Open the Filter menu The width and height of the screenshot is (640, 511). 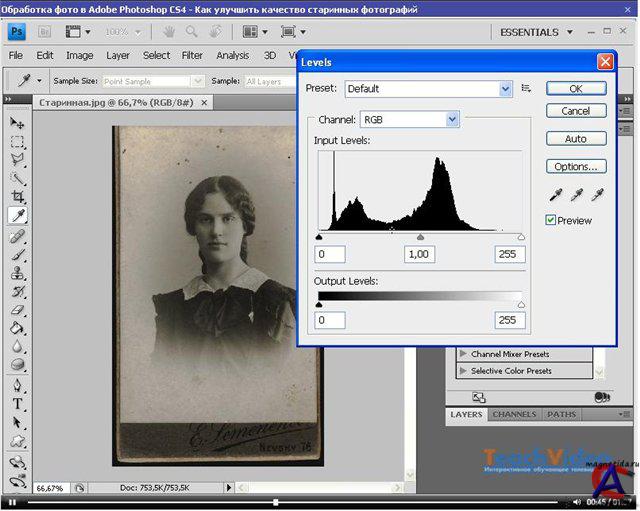pos(192,56)
